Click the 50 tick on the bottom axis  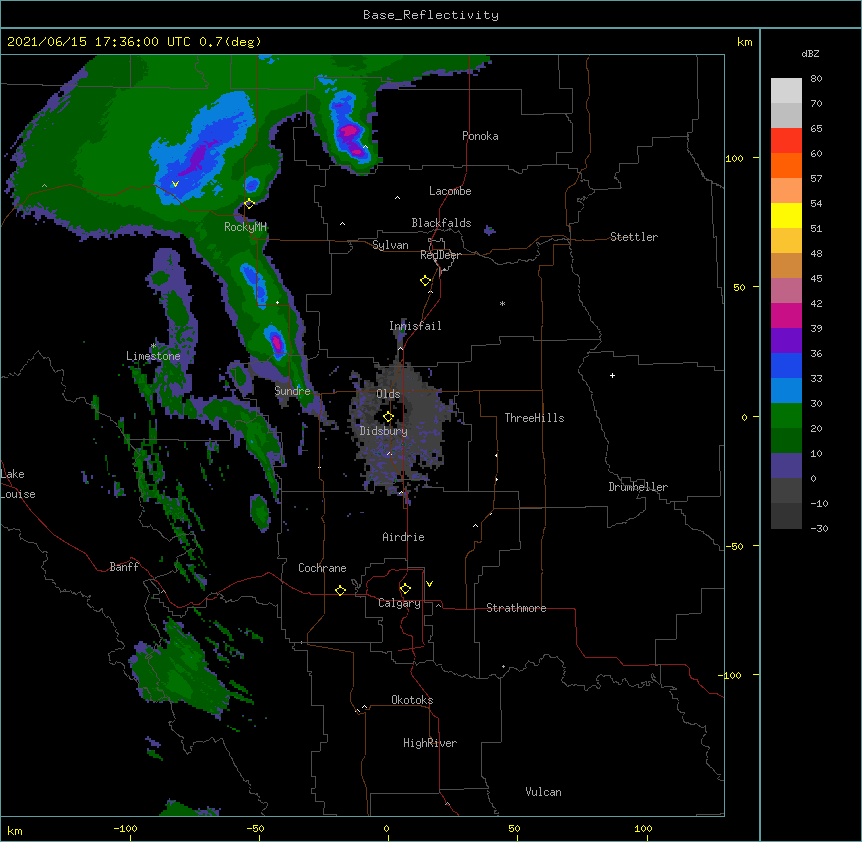point(514,828)
